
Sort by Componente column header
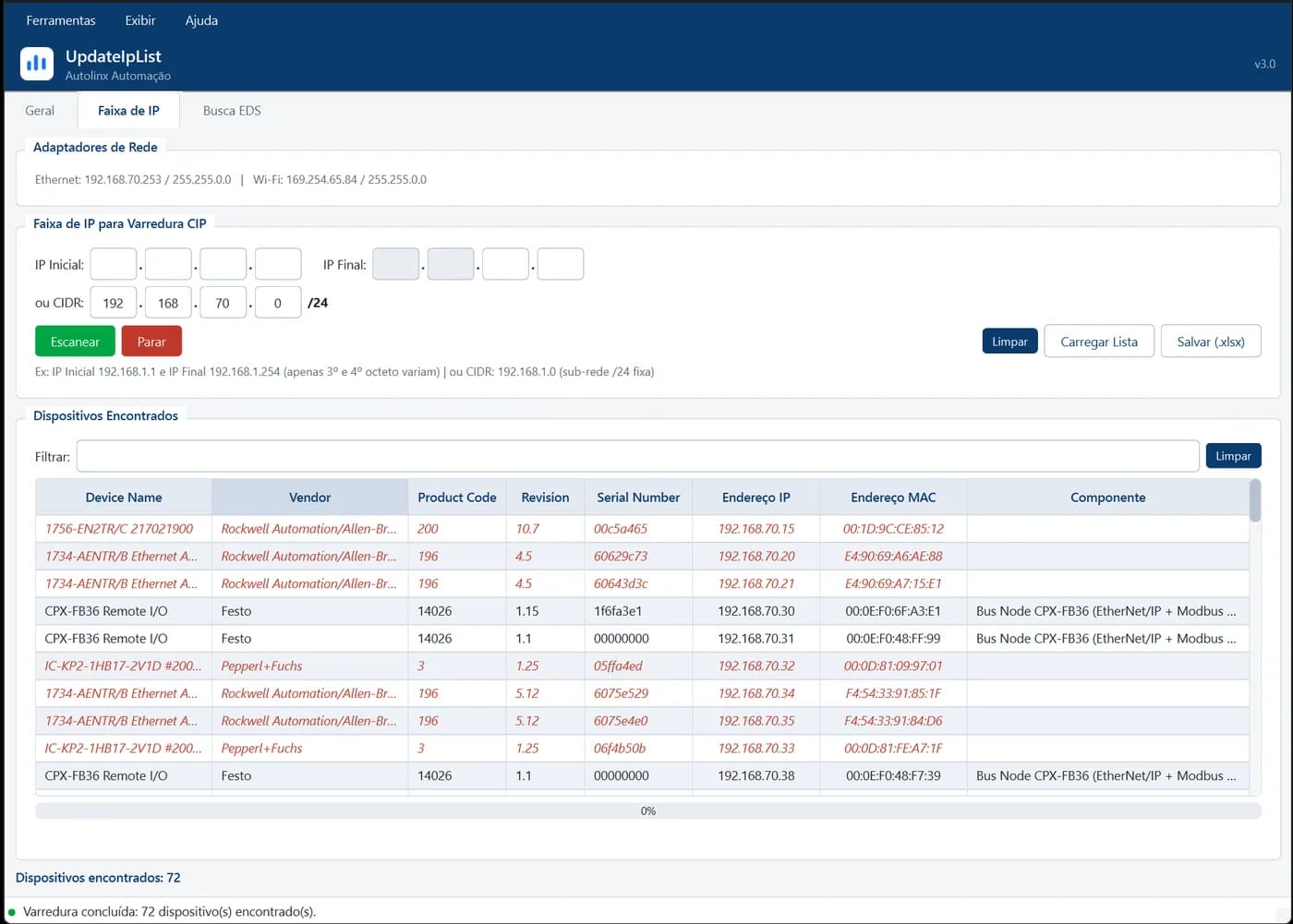[x=1108, y=498]
